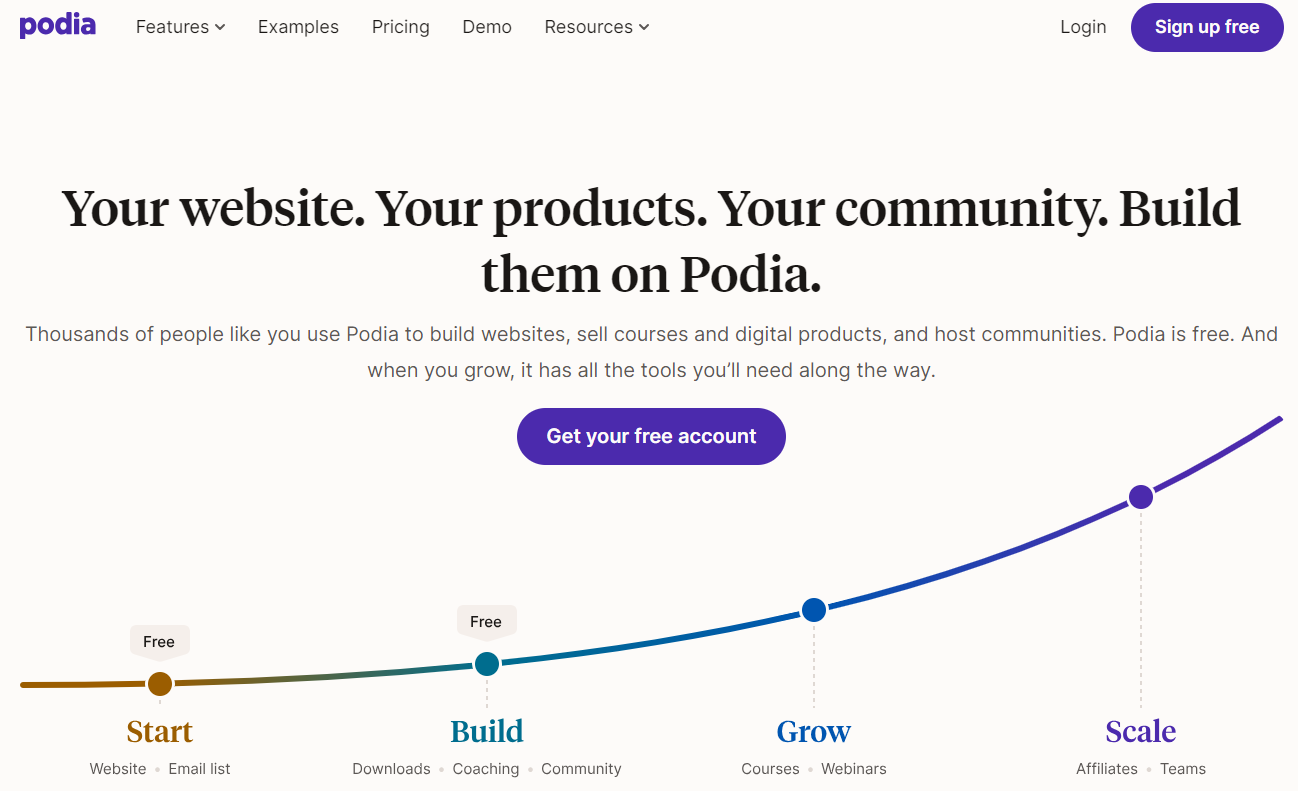Click the Free badge above Start
The image size is (1298, 791).
159,641
